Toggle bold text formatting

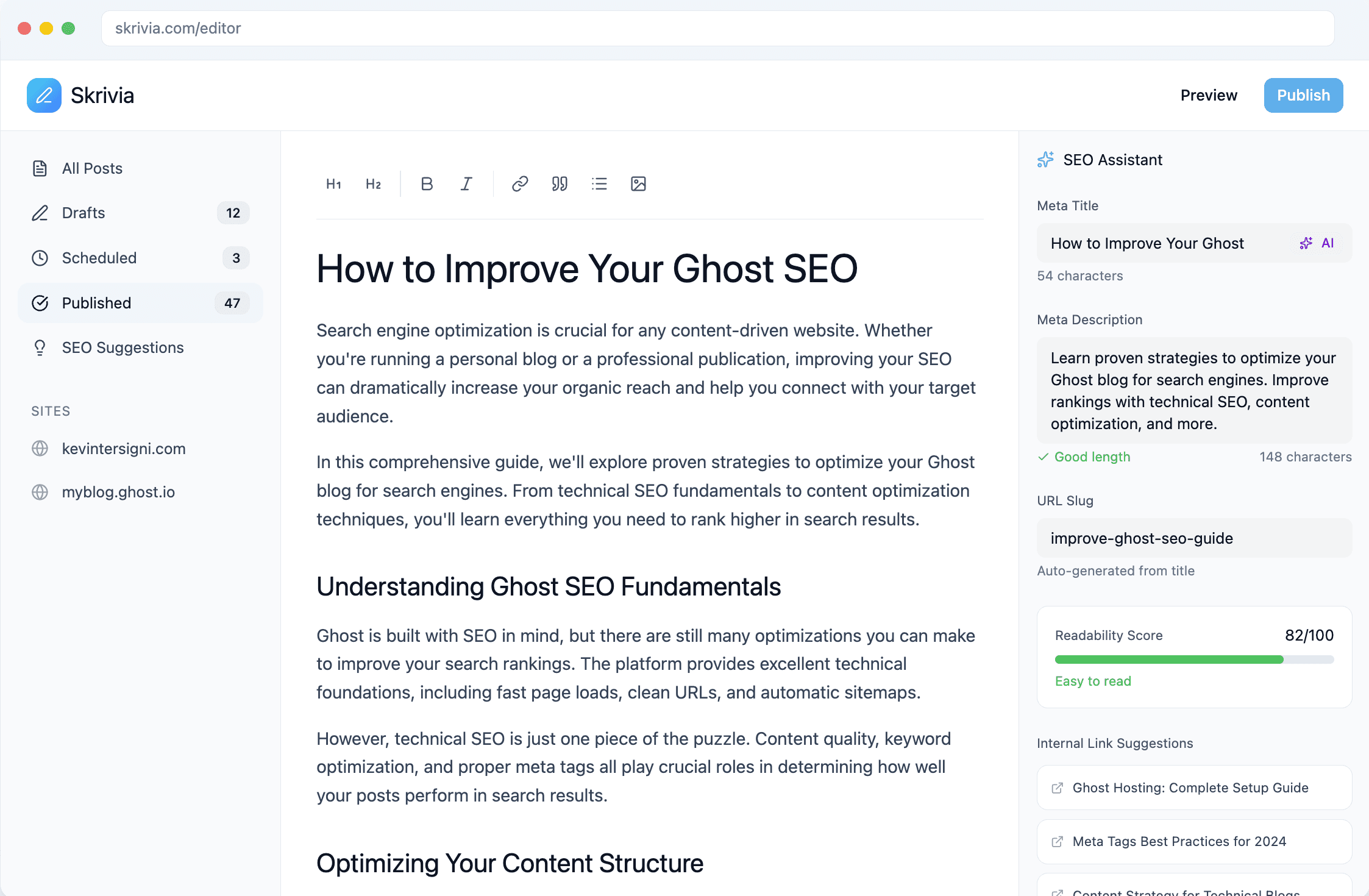427,184
